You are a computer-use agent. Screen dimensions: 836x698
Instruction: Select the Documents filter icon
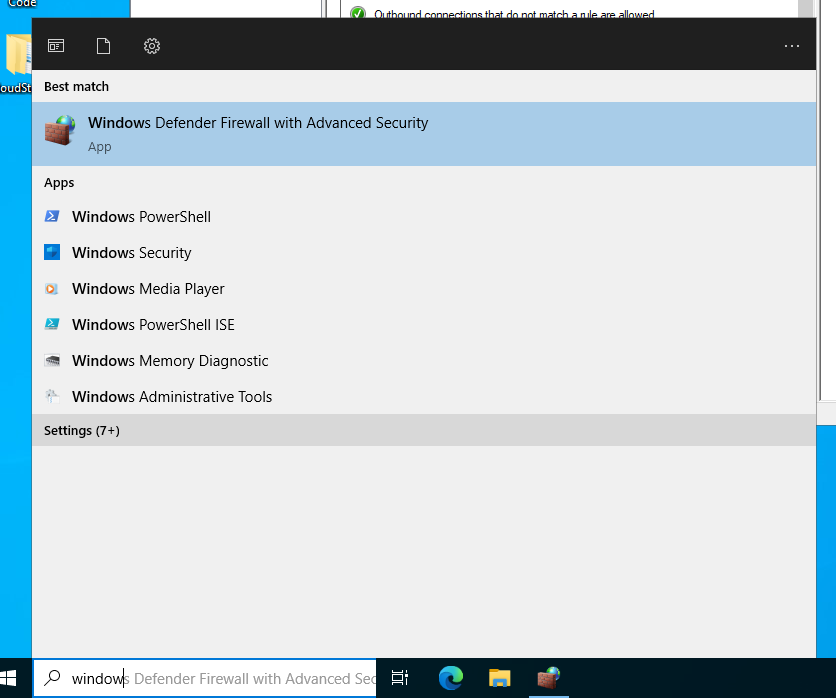103,46
